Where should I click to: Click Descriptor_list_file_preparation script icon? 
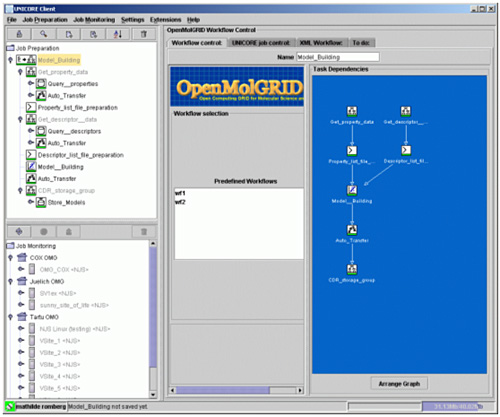(31, 155)
